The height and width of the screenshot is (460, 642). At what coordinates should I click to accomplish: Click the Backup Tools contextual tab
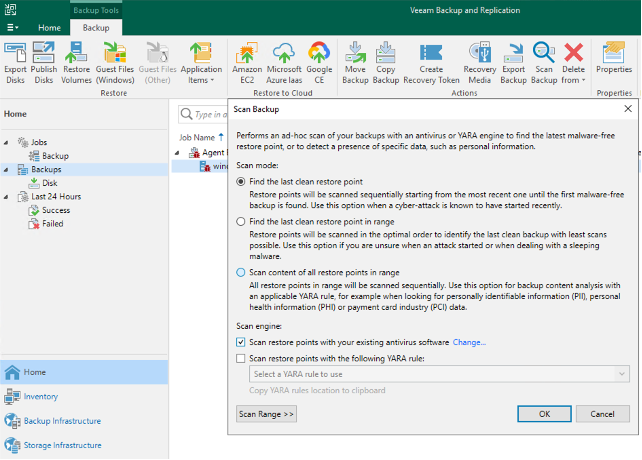point(96,10)
